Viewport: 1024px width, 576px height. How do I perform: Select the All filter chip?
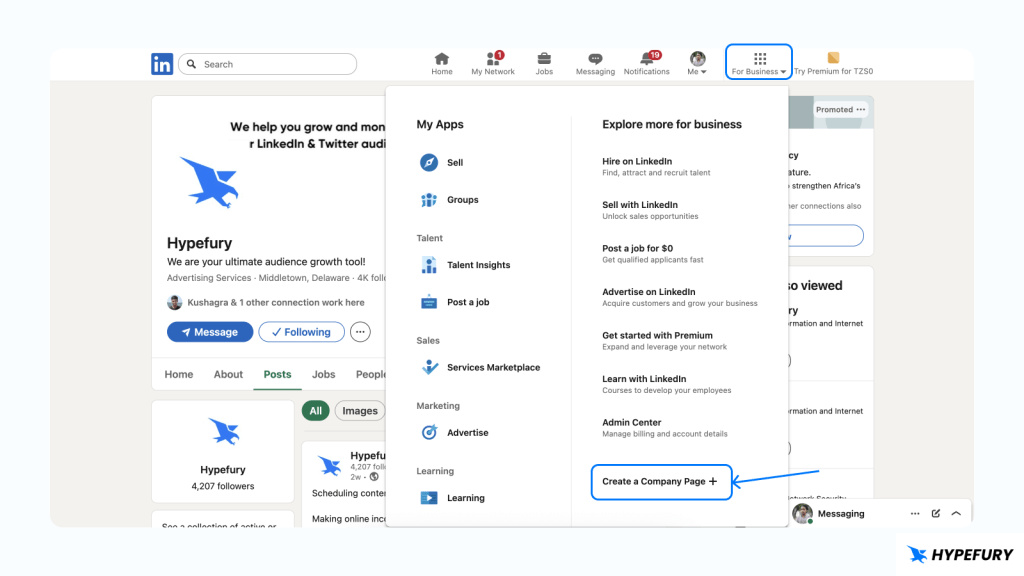point(315,411)
